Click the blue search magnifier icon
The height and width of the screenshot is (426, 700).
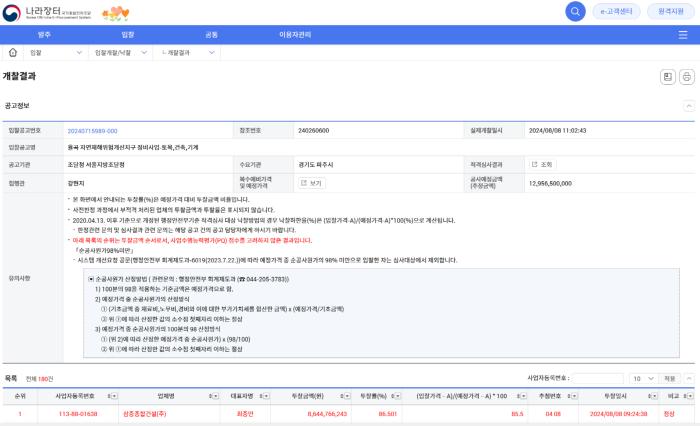tap(576, 11)
